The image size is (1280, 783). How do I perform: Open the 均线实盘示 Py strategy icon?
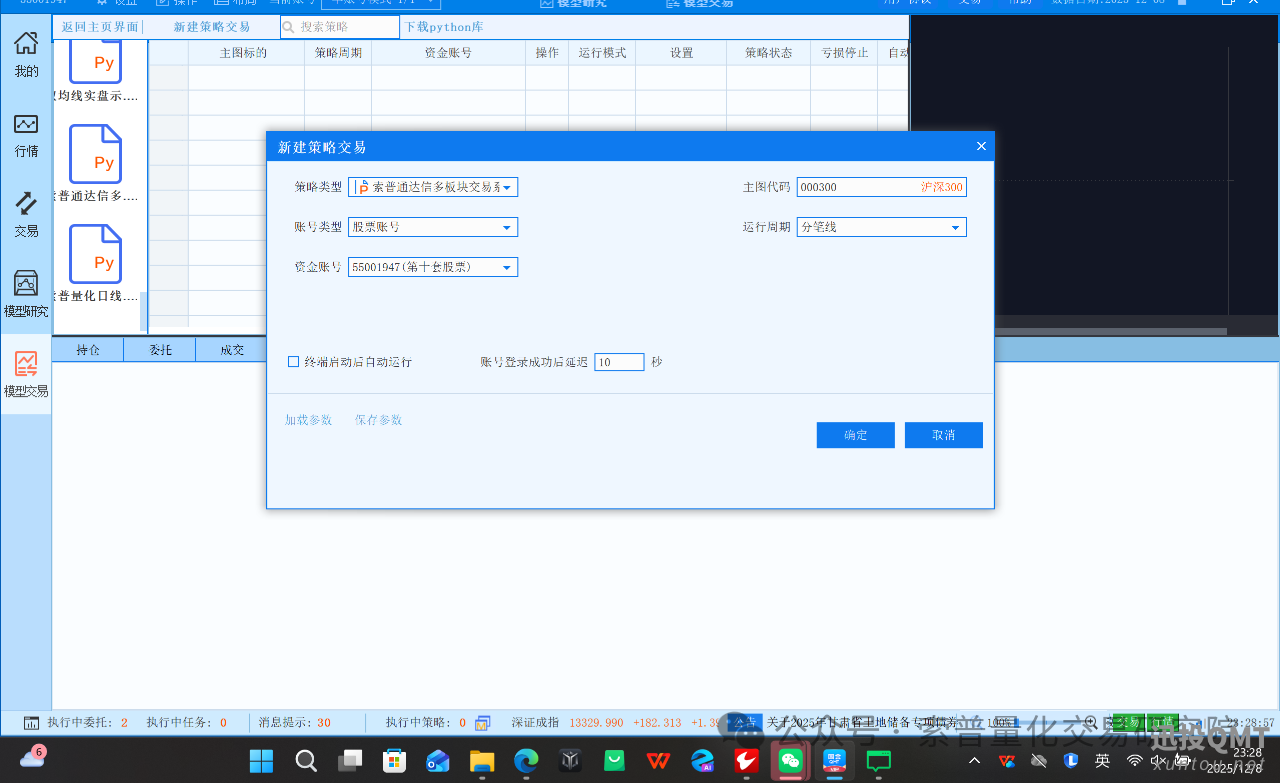pyautogui.click(x=95, y=62)
